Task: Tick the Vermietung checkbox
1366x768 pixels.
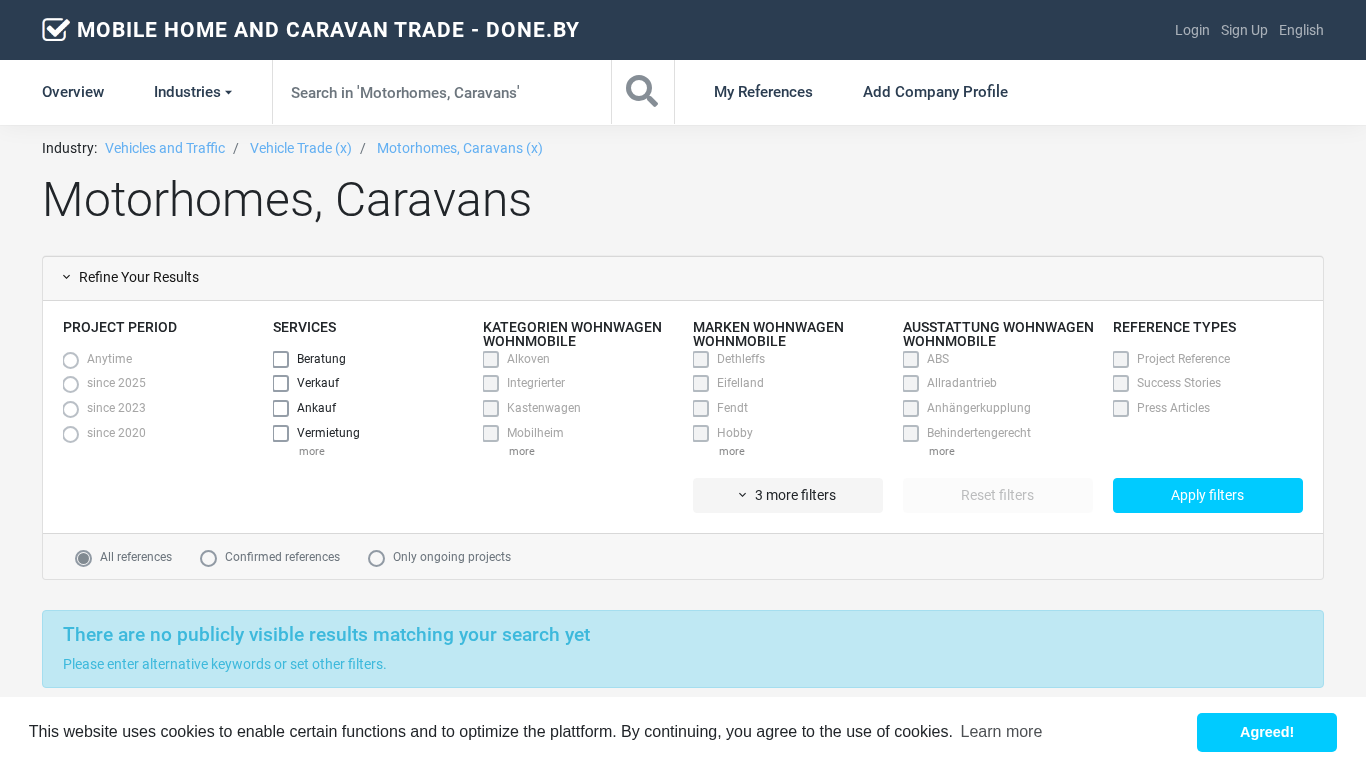Action: [281, 434]
